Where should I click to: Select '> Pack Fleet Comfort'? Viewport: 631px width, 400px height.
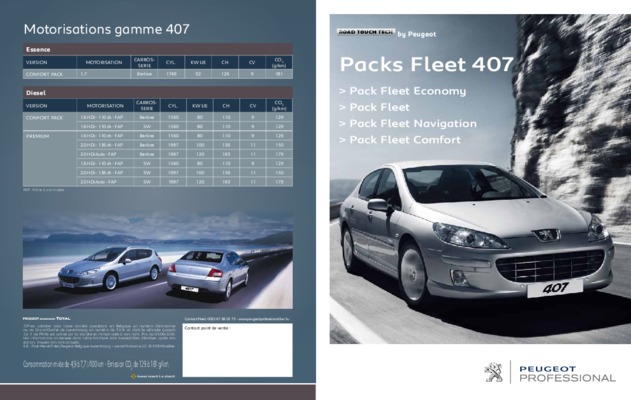point(400,140)
